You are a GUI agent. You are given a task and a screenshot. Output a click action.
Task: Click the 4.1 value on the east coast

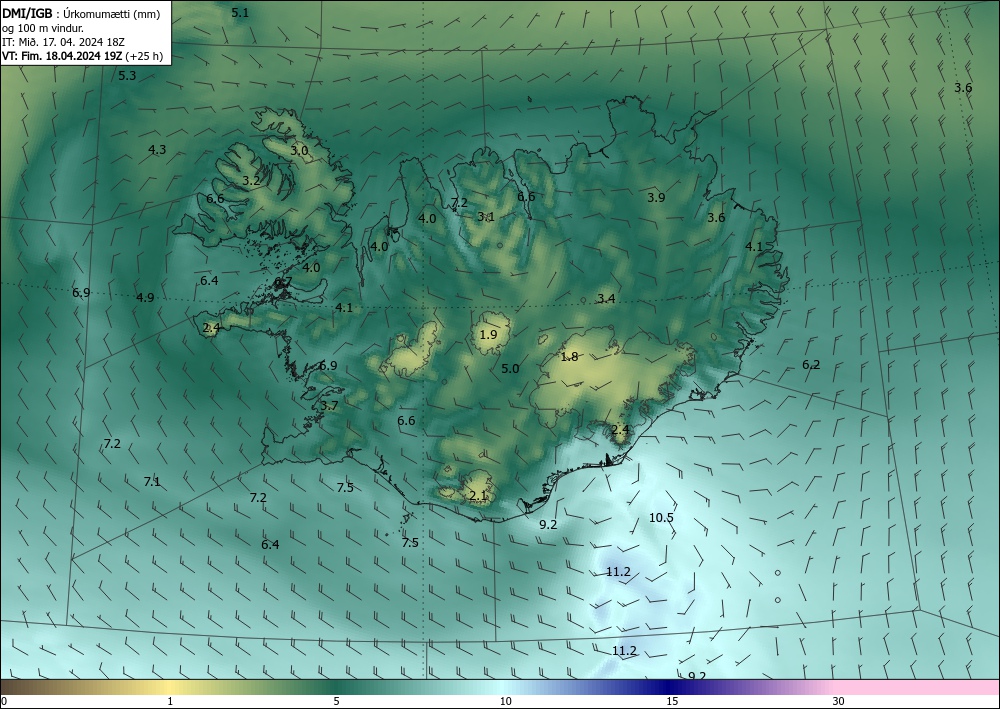(754, 247)
